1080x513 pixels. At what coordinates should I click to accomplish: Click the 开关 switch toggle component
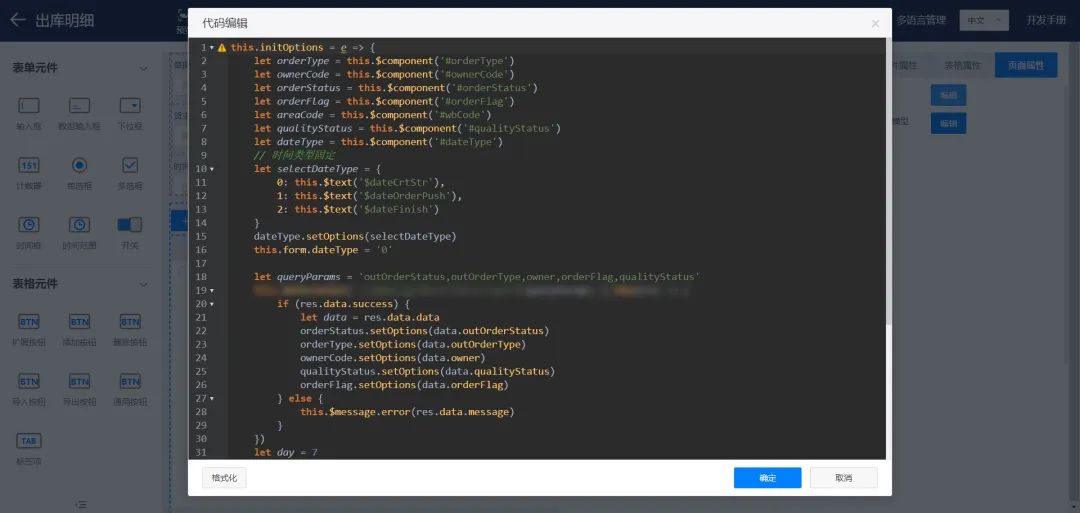[x=130, y=225]
